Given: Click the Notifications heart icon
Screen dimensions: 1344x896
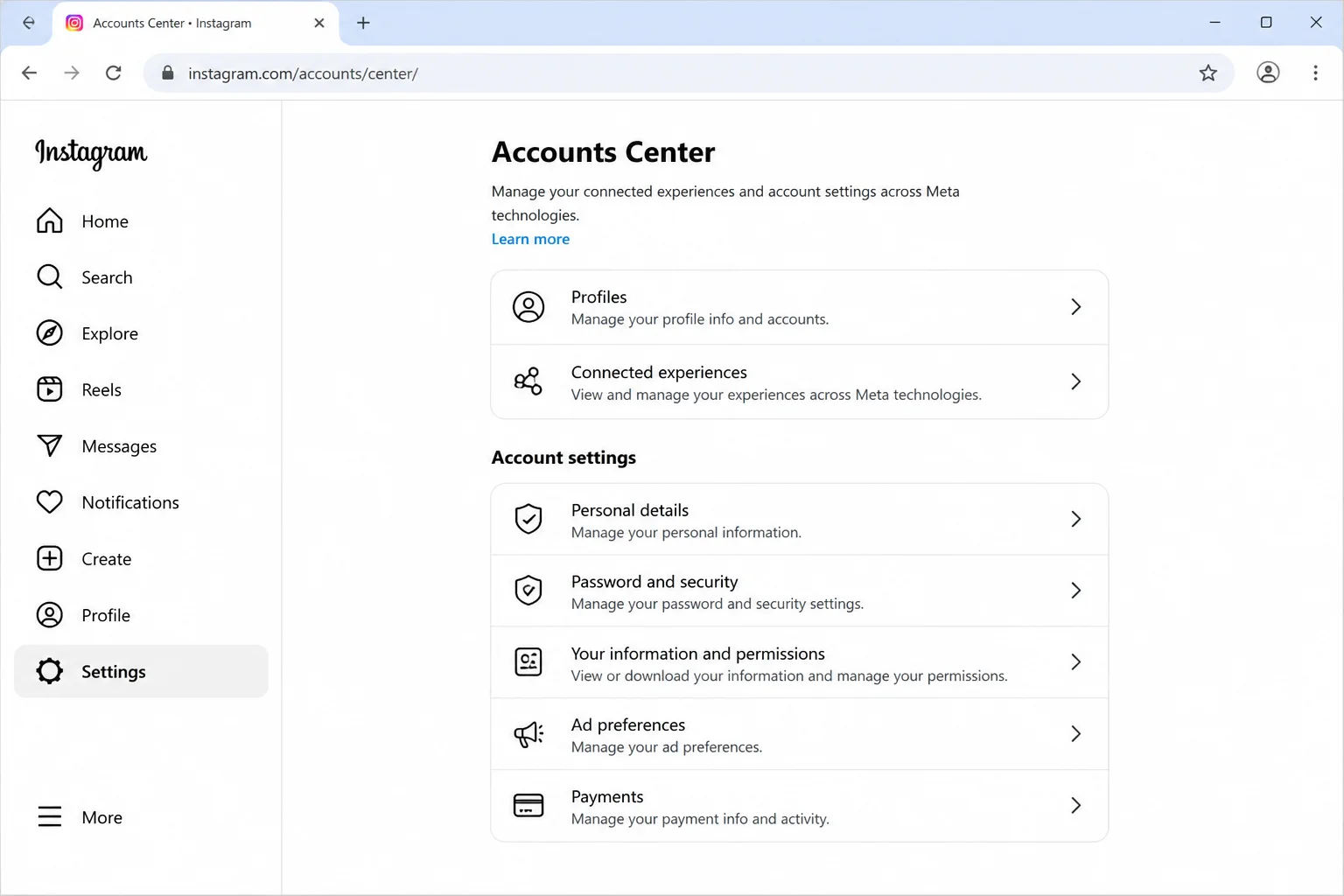Looking at the screenshot, I should [50, 502].
